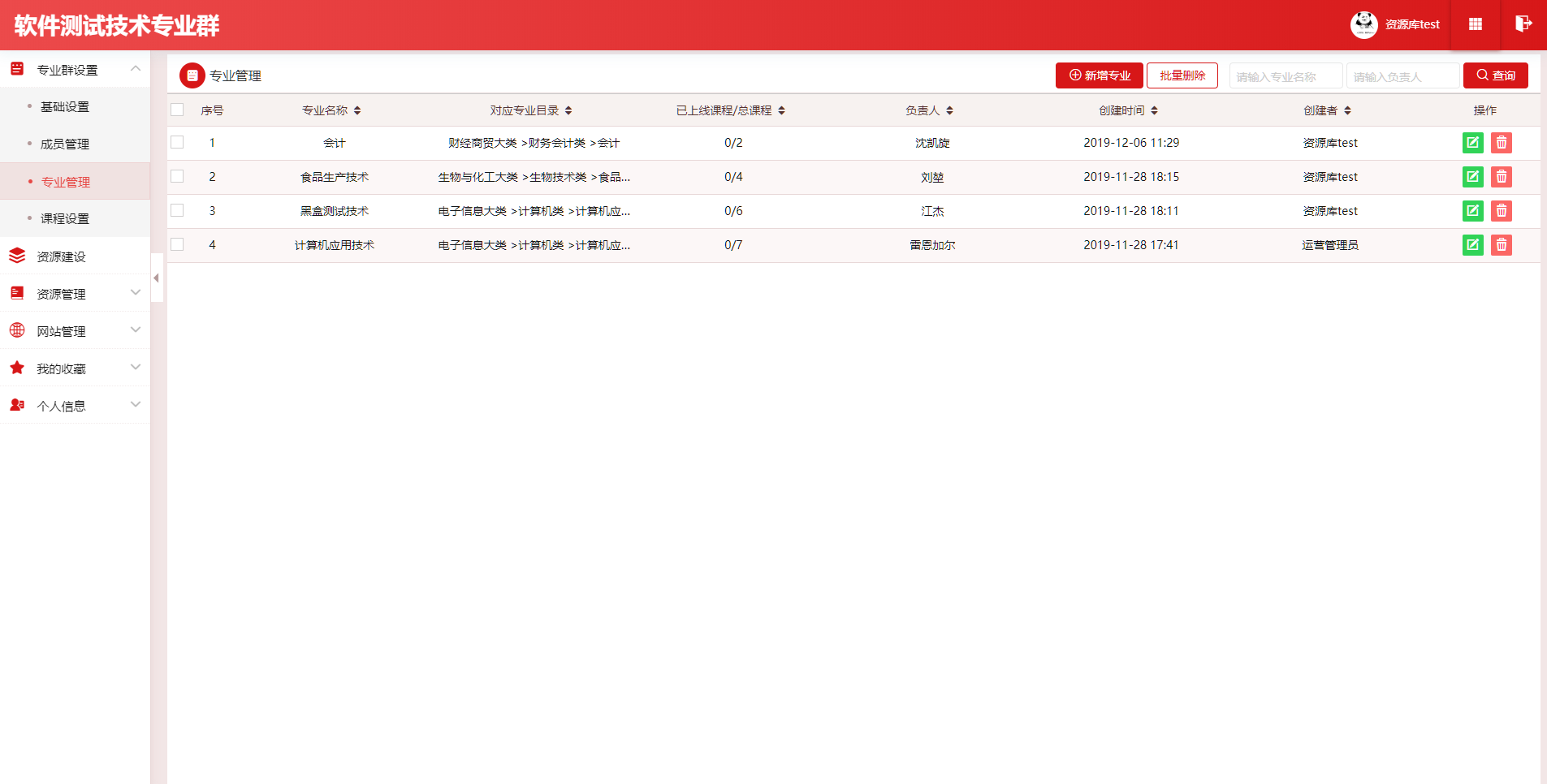The image size is (1547, 784).
Task: Sort by 对应专业目录 column arrows
Action: pyautogui.click(x=568, y=110)
